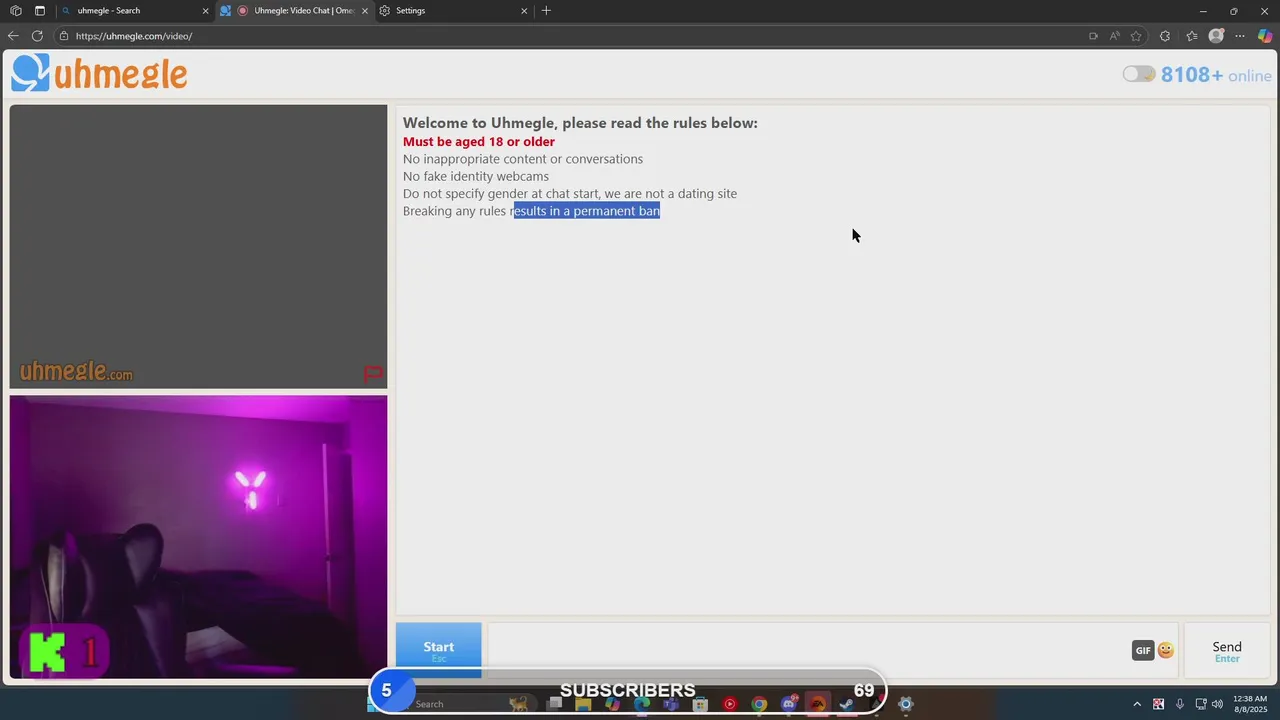This screenshot has width=1280, height=720.
Task: Toggle the dark mode moon switch
Action: click(1138, 74)
